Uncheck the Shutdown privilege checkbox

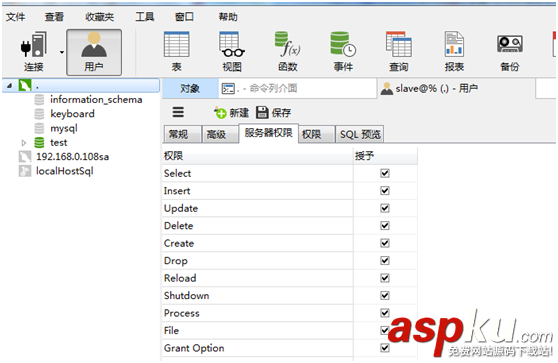tap(385, 295)
